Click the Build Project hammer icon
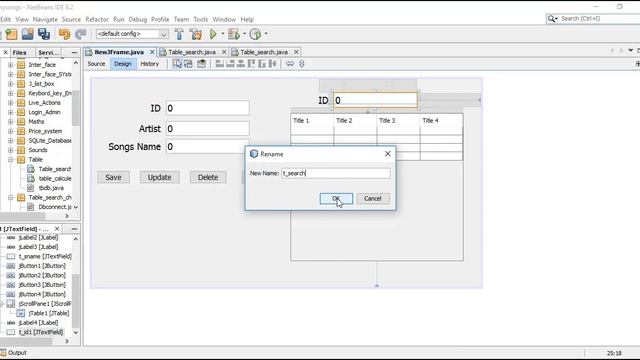Image resolution: width=640 pixels, height=360 pixels. [x=179, y=34]
